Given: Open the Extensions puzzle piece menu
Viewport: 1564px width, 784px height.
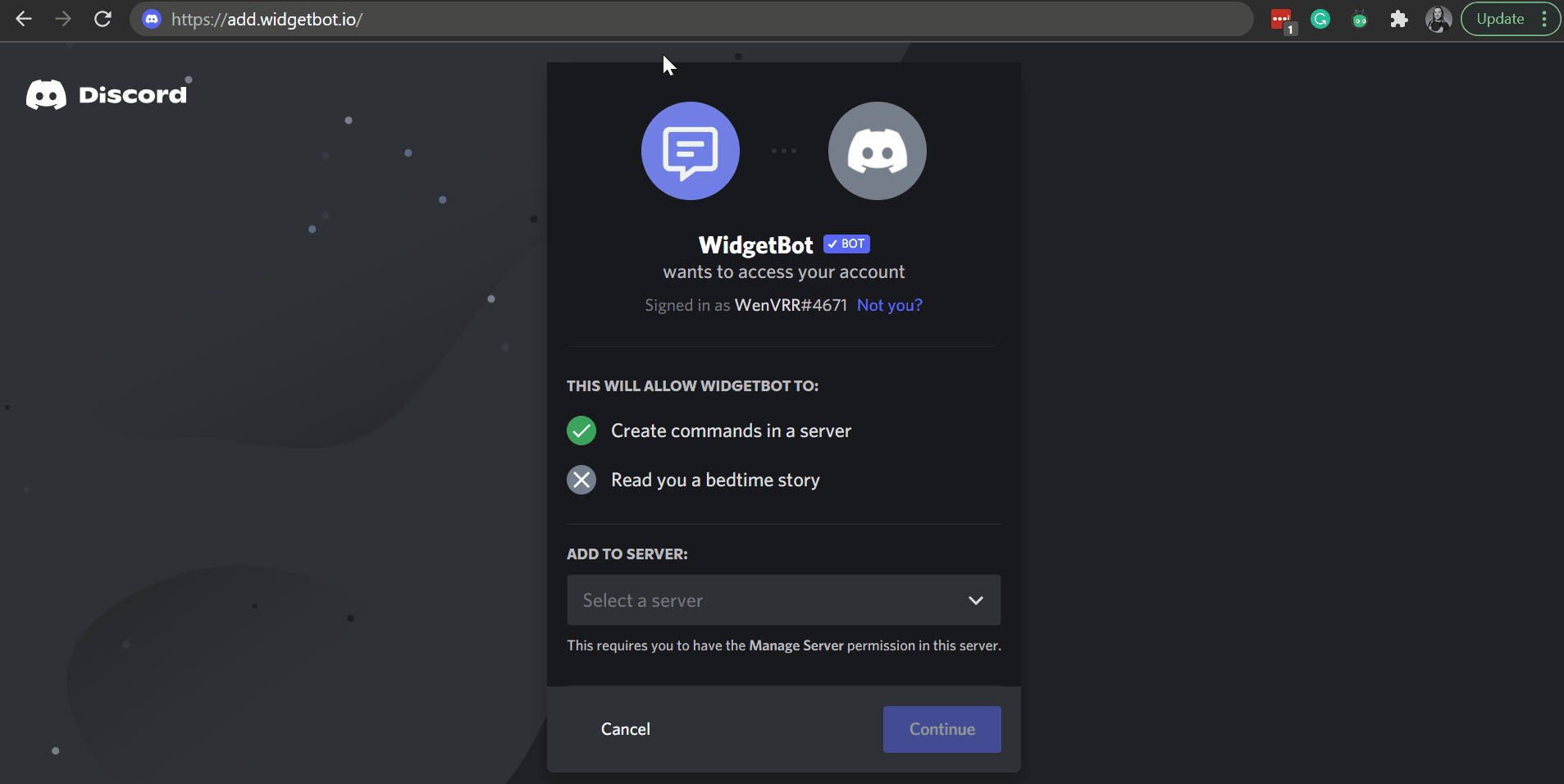Looking at the screenshot, I should [x=1399, y=19].
